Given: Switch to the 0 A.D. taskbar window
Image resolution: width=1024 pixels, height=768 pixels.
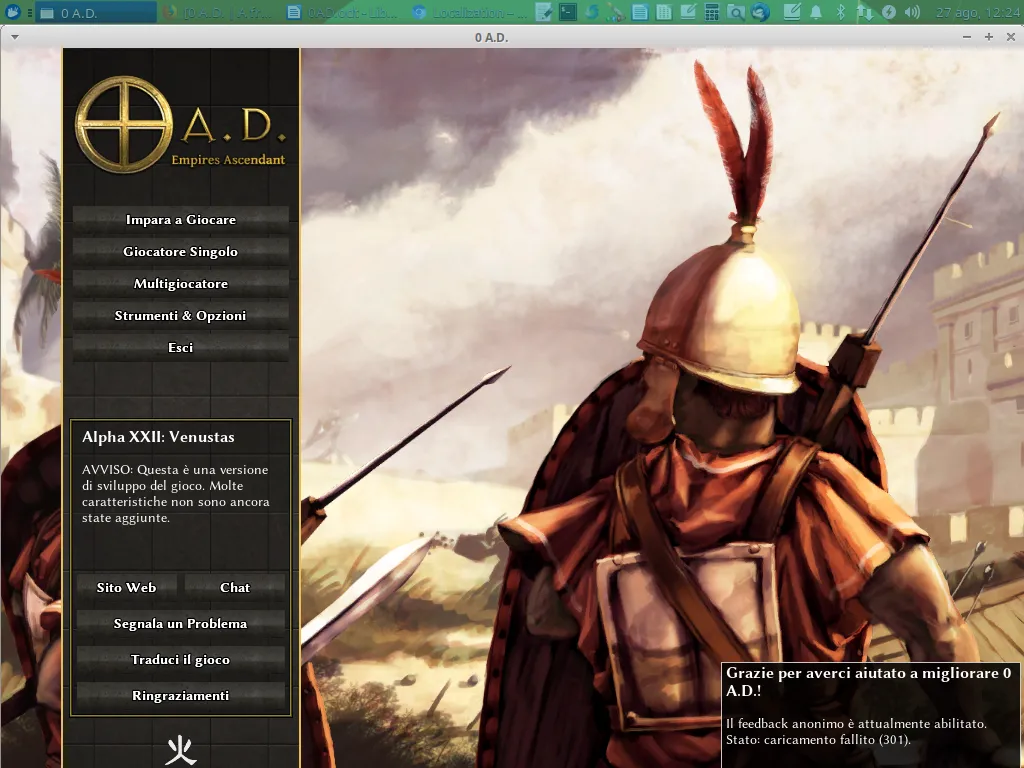Looking at the screenshot, I should (x=97, y=12).
